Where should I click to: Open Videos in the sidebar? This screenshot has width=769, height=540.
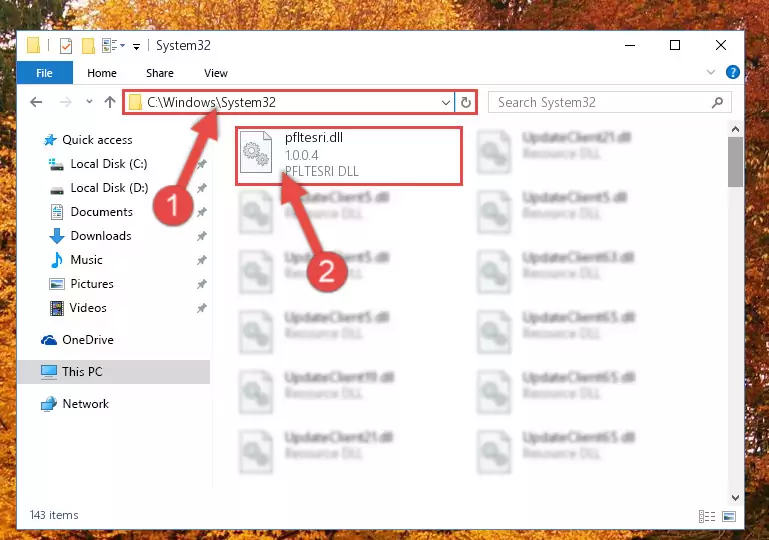(88, 308)
